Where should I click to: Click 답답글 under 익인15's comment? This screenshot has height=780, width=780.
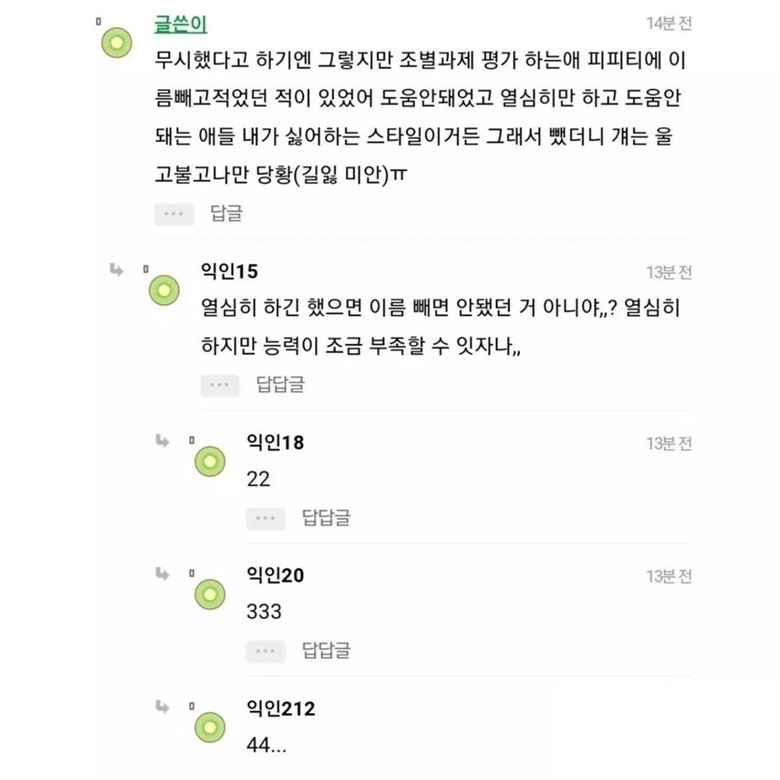coord(280,385)
